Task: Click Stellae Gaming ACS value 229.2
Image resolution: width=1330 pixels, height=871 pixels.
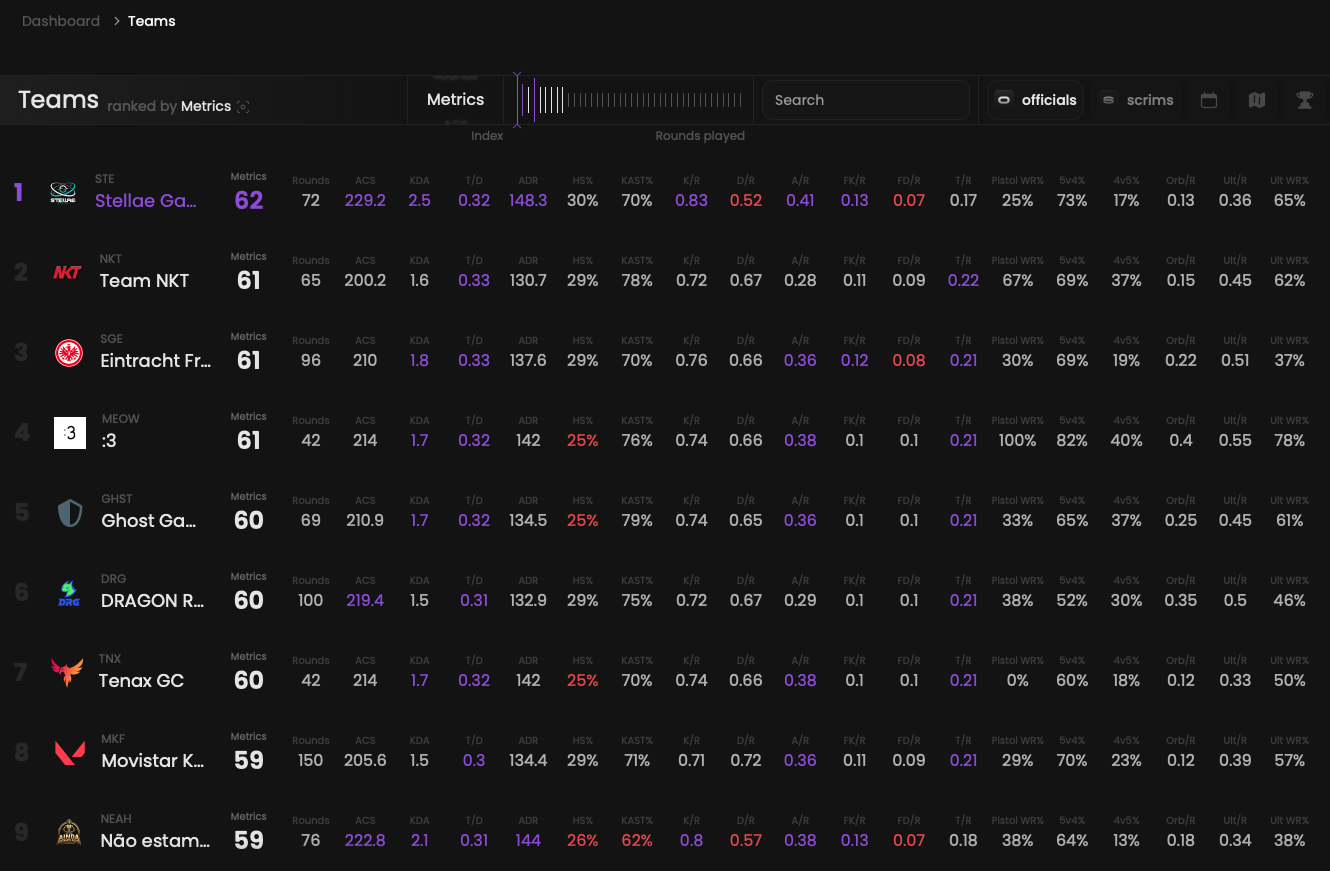Action: pos(365,200)
